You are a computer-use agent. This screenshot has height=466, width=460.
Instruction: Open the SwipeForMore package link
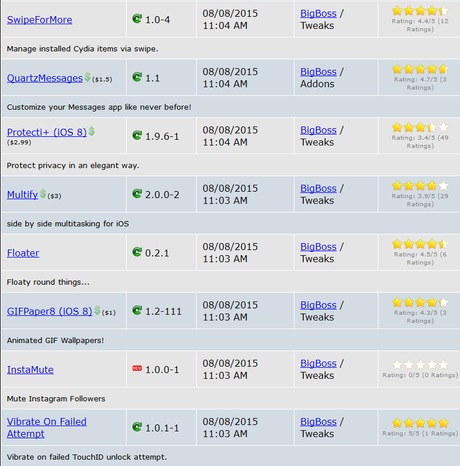tap(39, 20)
